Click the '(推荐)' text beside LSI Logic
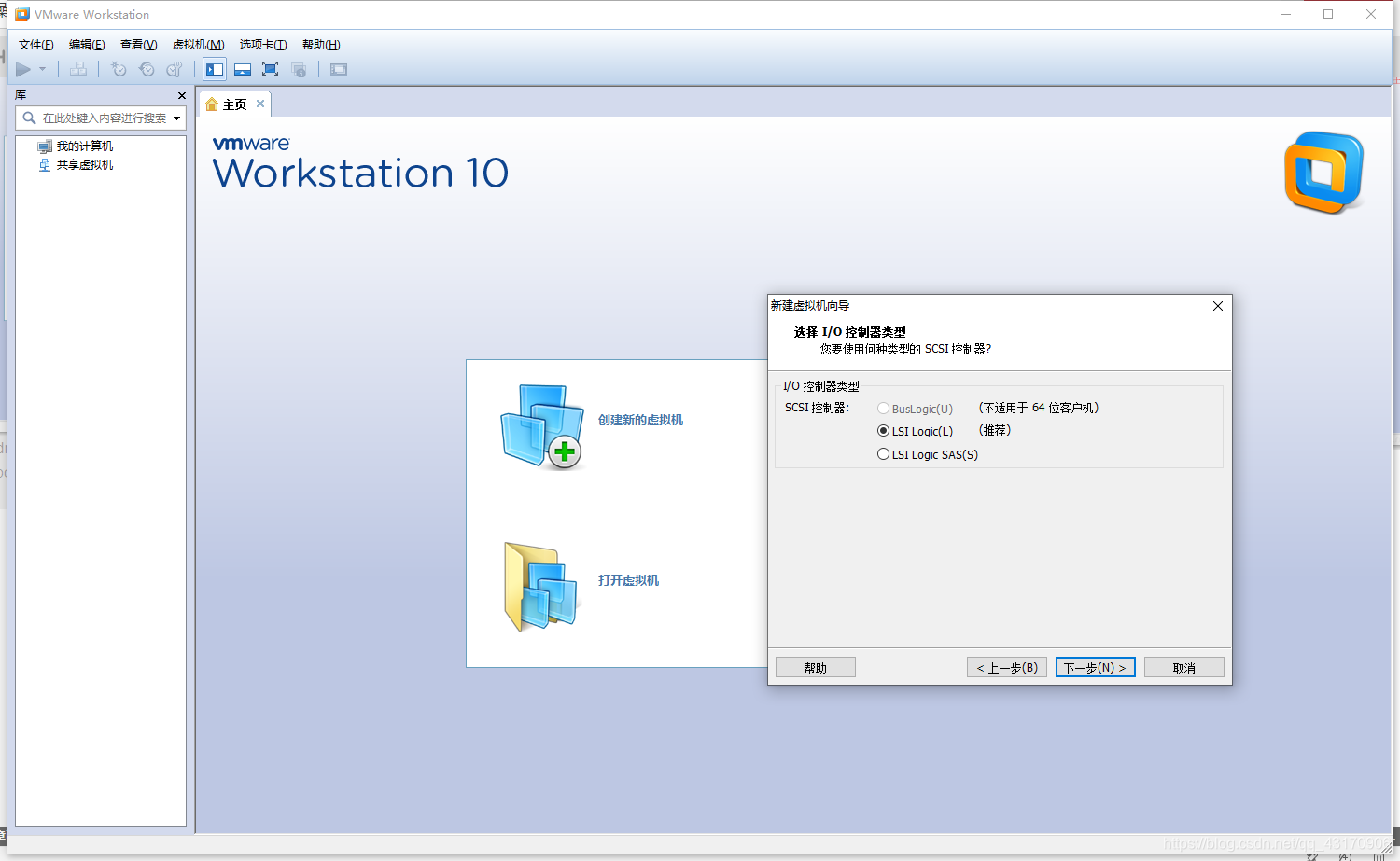 click(x=995, y=430)
